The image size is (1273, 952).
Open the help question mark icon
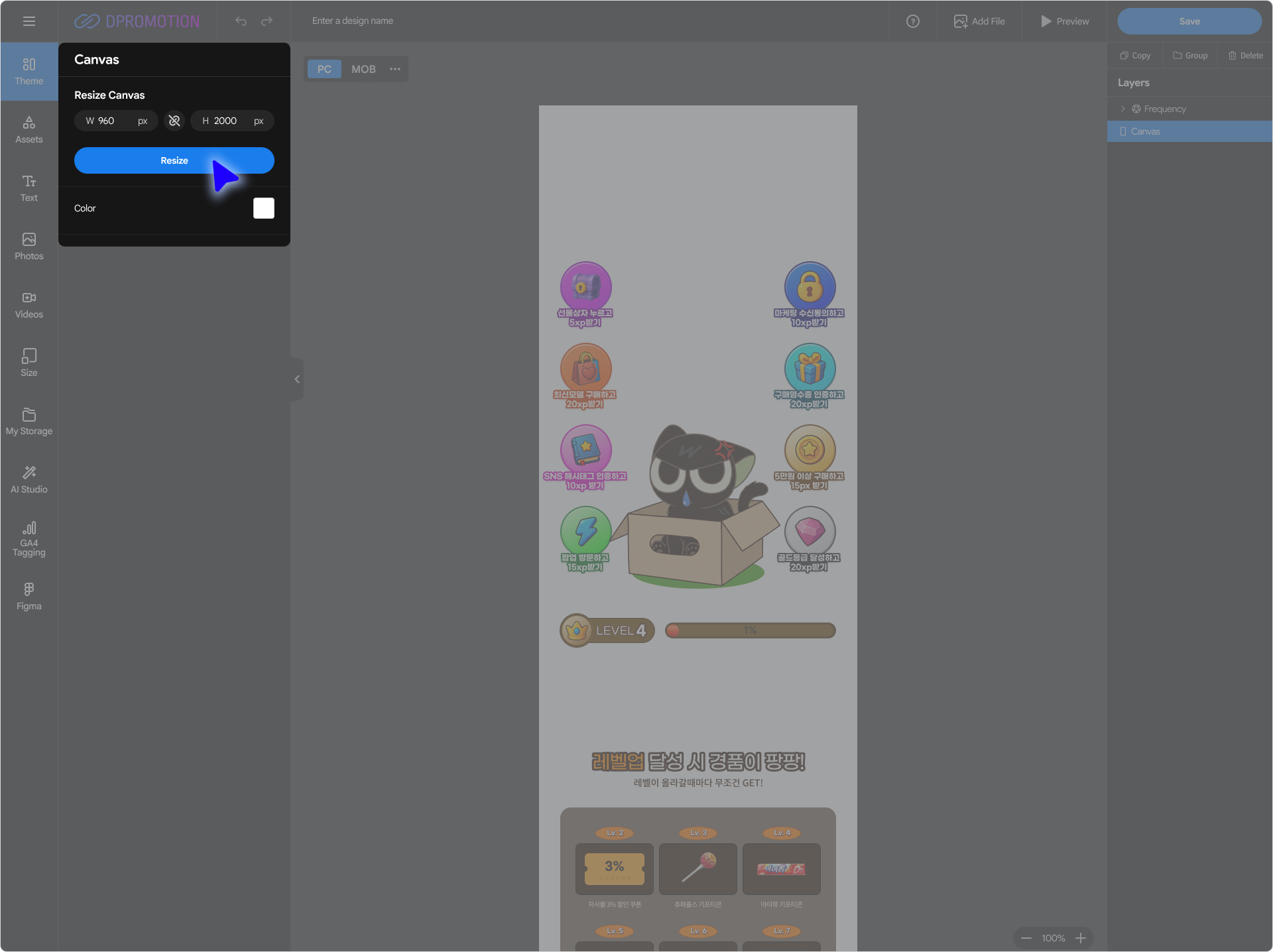click(913, 21)
